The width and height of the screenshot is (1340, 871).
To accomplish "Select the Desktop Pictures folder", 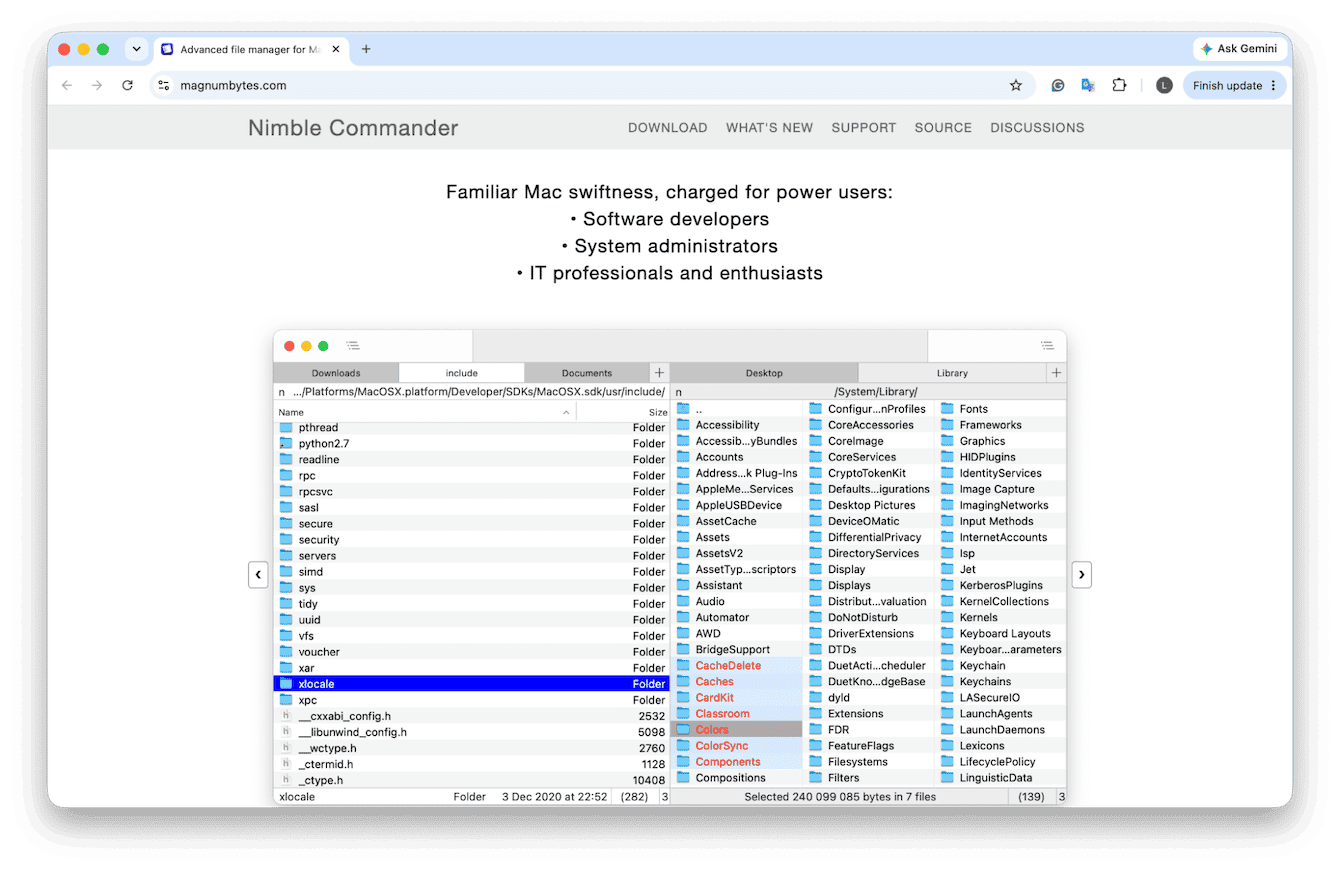I will [x=869, y=505].
